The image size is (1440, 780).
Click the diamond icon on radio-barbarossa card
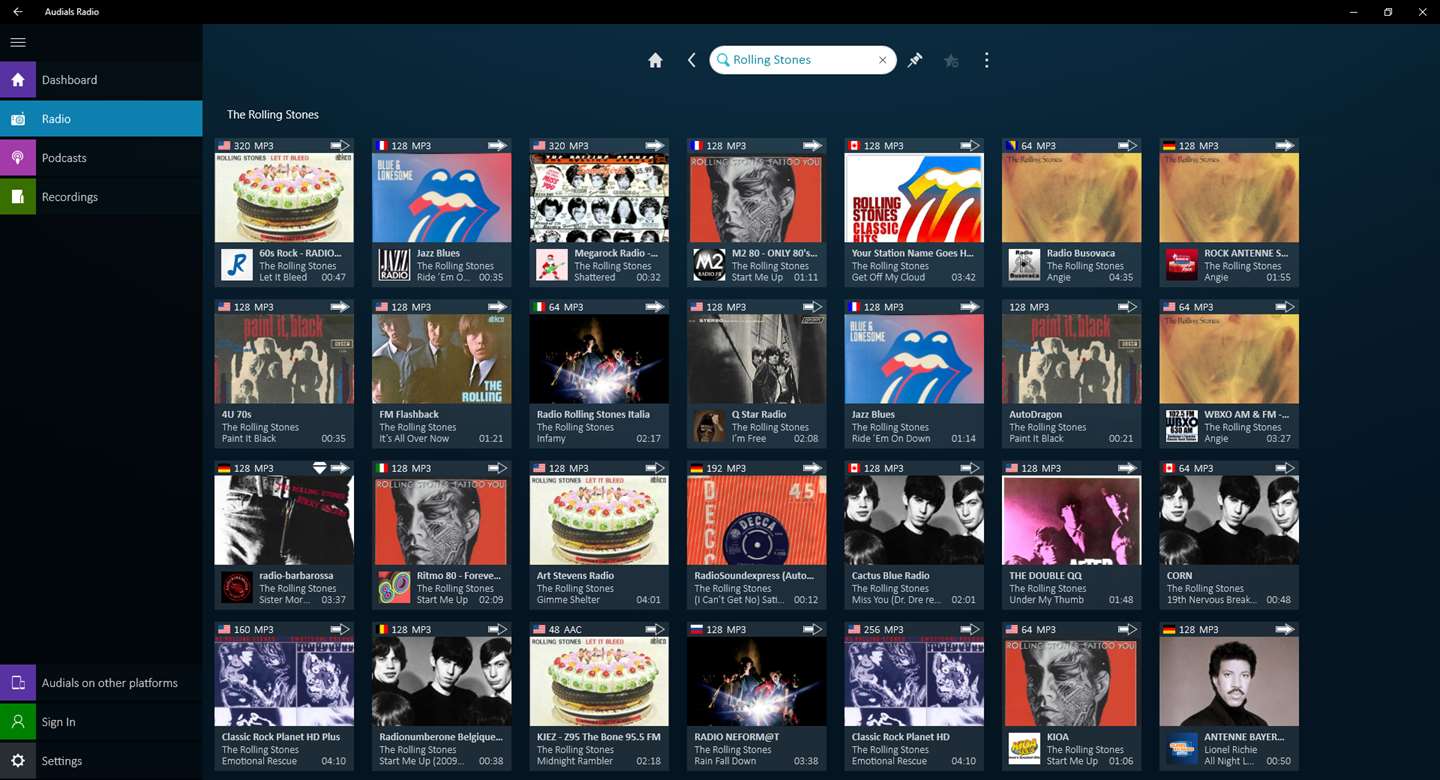pos(320,468)
